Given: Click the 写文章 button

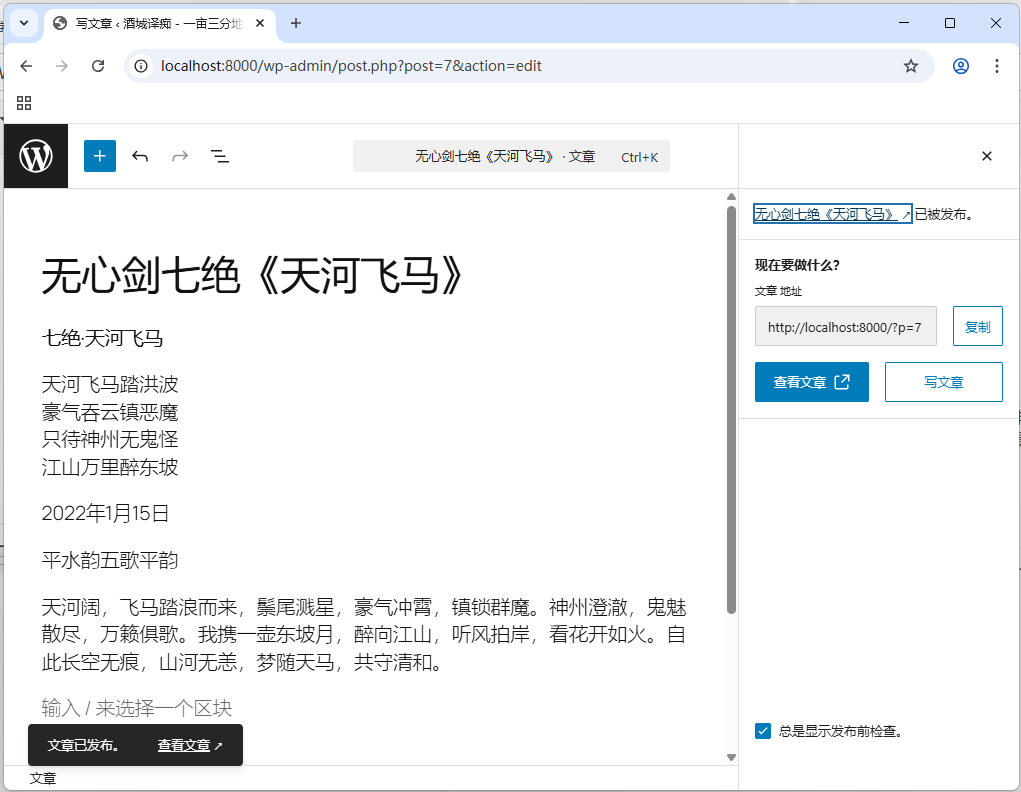Looking at the screenshot, I should click(x=944, y=382).
